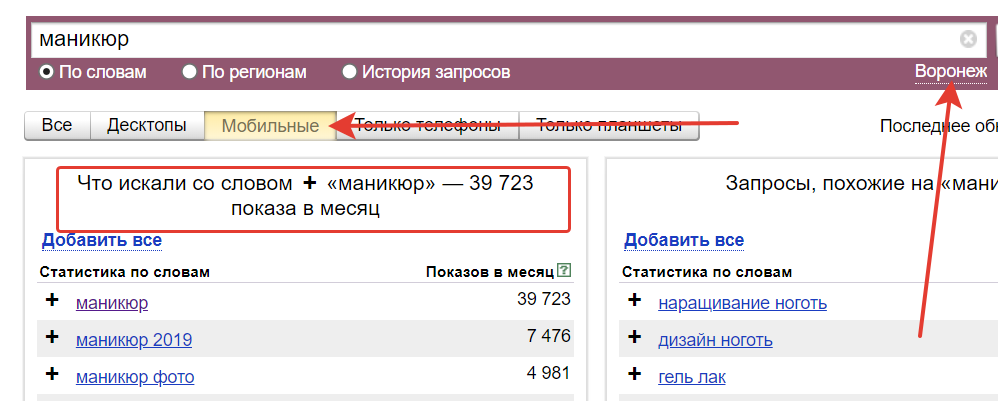Viewport: 998px width, 401px height.
Task: Select the «История запросов» radio button
Action: (x=349, y=72)
